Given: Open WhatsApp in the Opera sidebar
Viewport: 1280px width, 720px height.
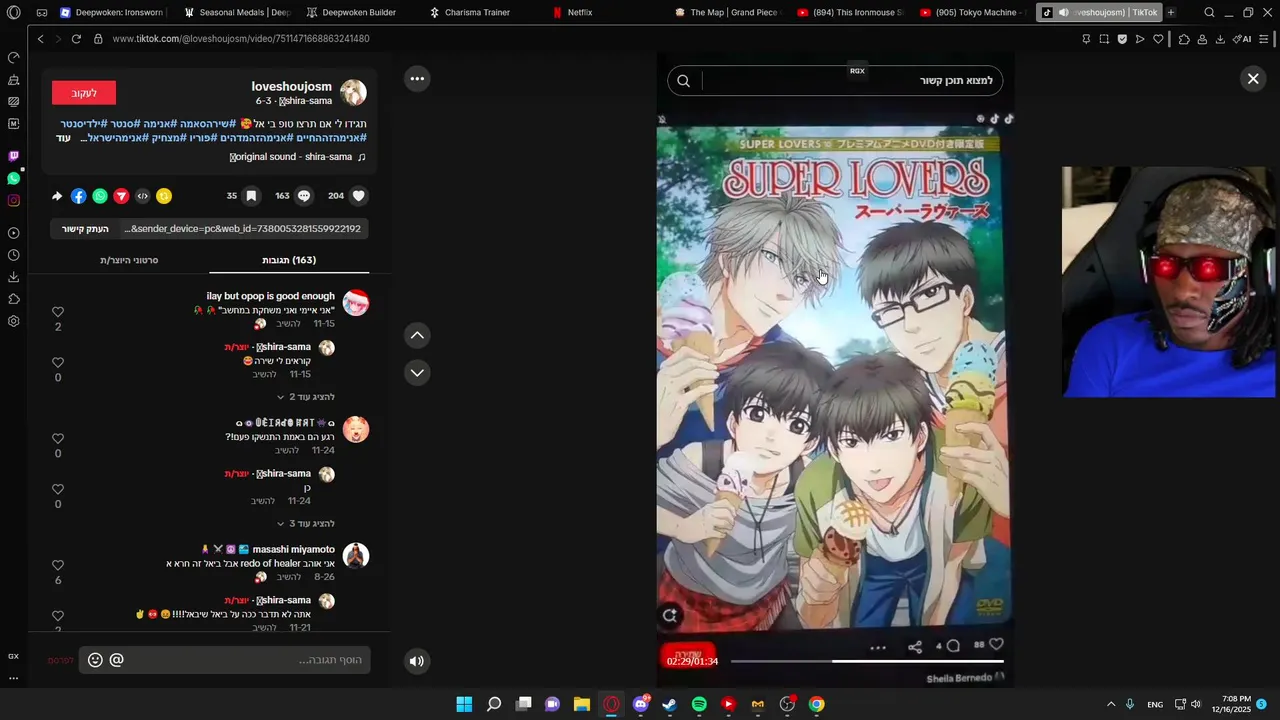Looking at the screenshot, I should coord(13,178).
